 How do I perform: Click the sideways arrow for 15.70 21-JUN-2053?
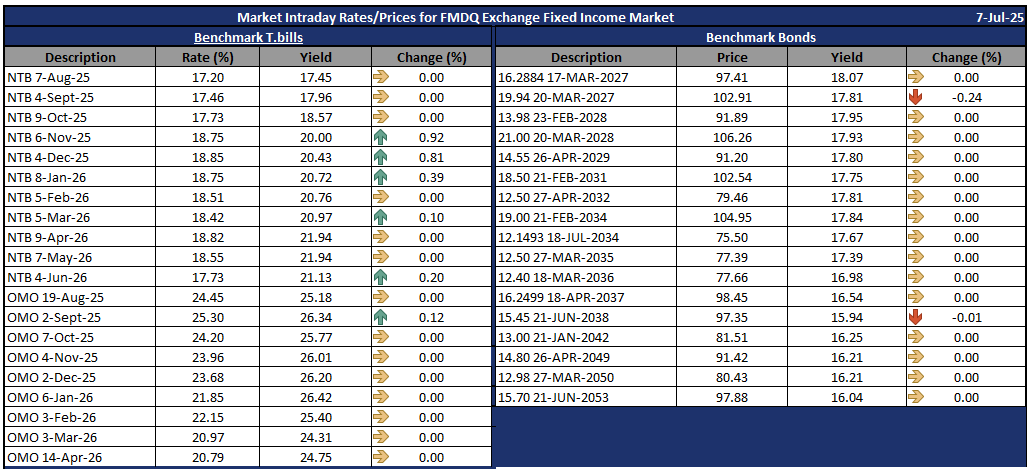(x=915, y=397)
